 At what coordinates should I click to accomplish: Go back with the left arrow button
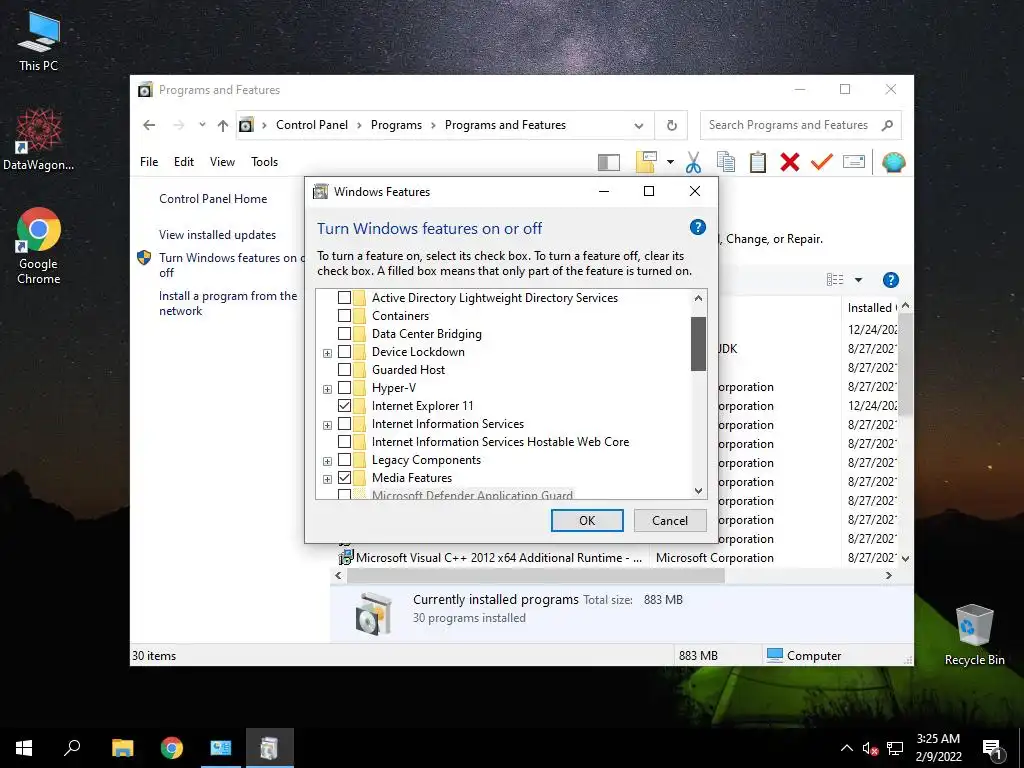(x=149, y=125)
